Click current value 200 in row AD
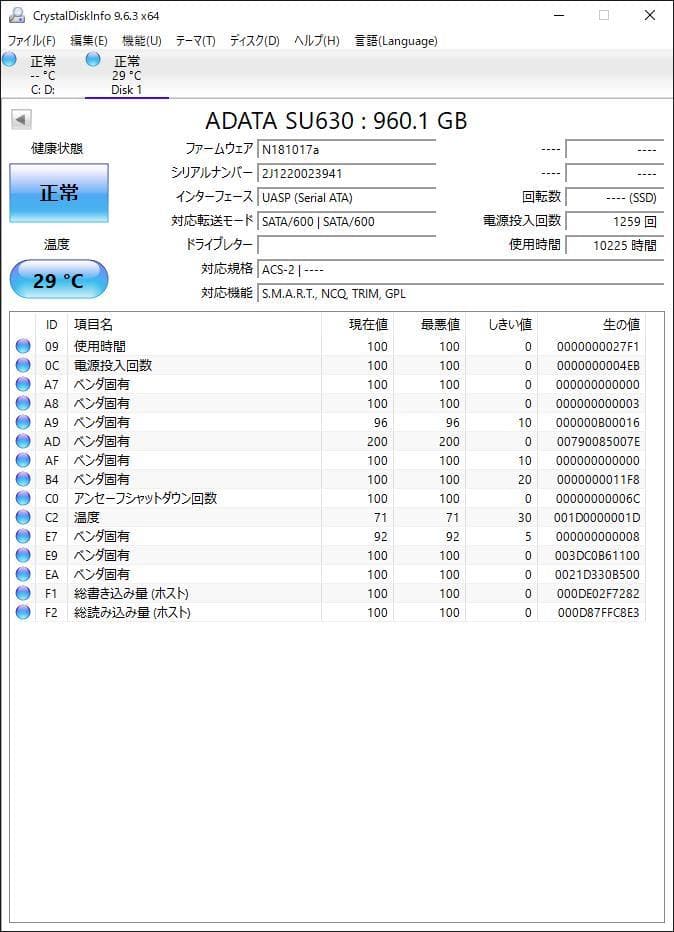 click(377, 442)
